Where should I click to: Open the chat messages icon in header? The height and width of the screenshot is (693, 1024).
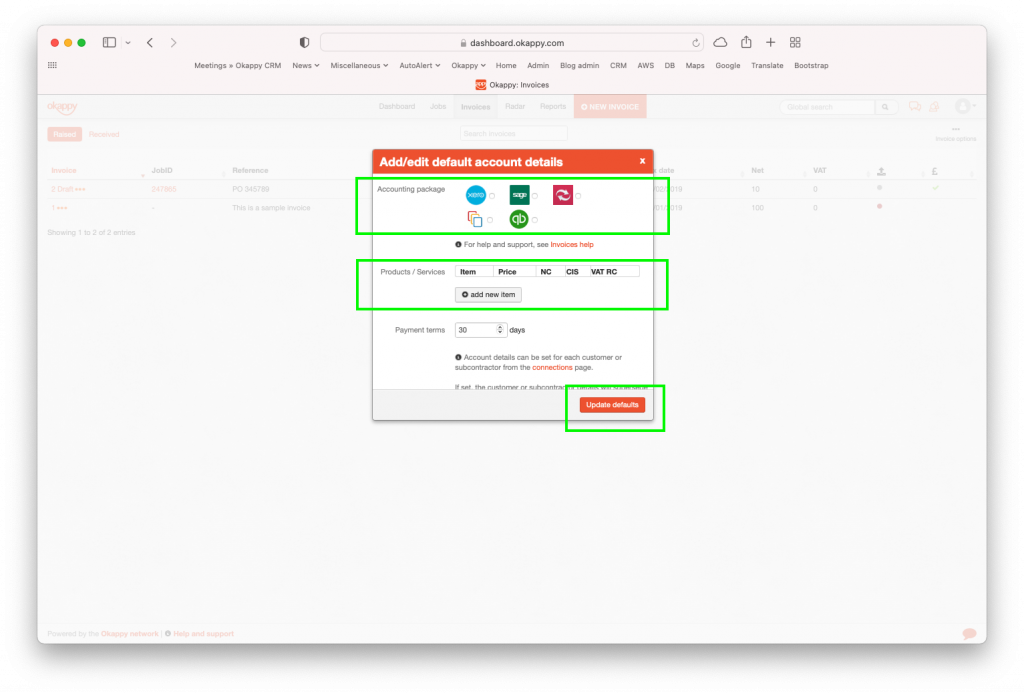point(915,106)
